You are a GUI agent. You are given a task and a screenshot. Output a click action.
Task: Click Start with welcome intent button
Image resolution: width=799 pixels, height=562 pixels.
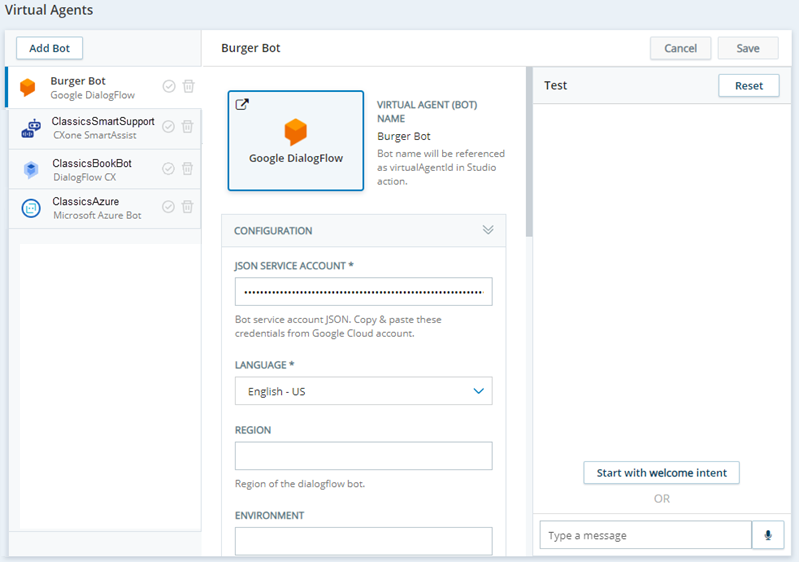pos(661,473)
